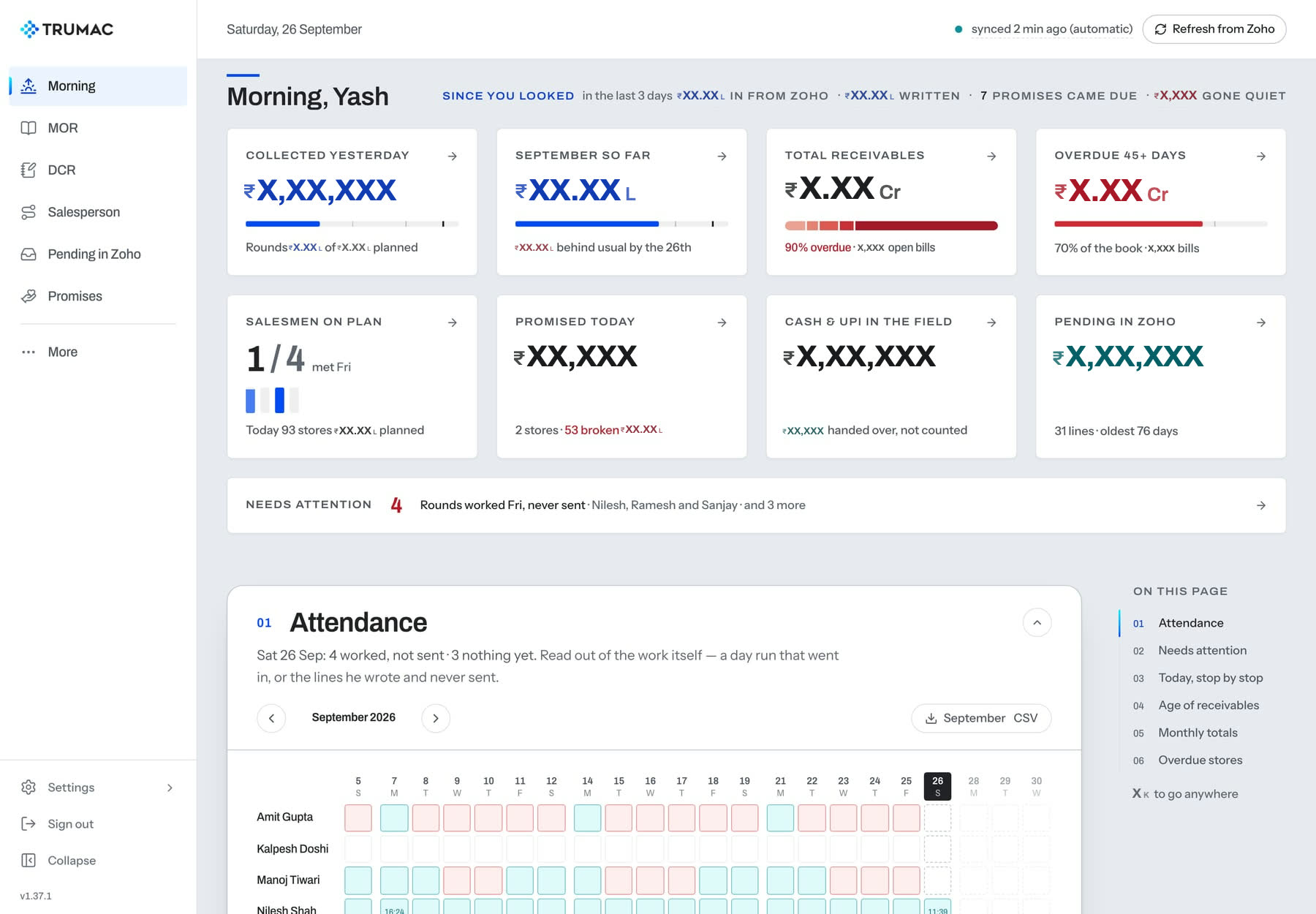1316x914 pixels.
Task: Click '7 PROMISES CAME DUE' text
Action: [x=1059, y=96]
